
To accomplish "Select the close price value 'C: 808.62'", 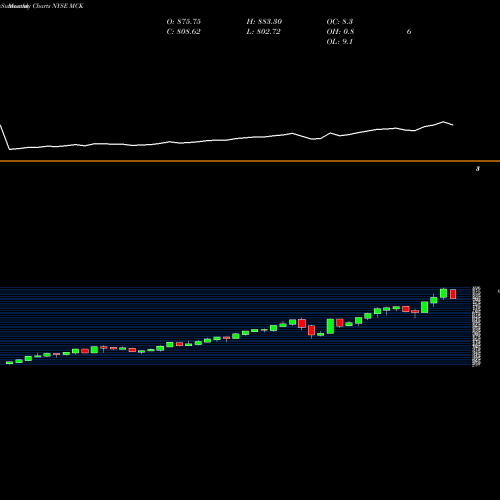I will click(x=183, y=32).
